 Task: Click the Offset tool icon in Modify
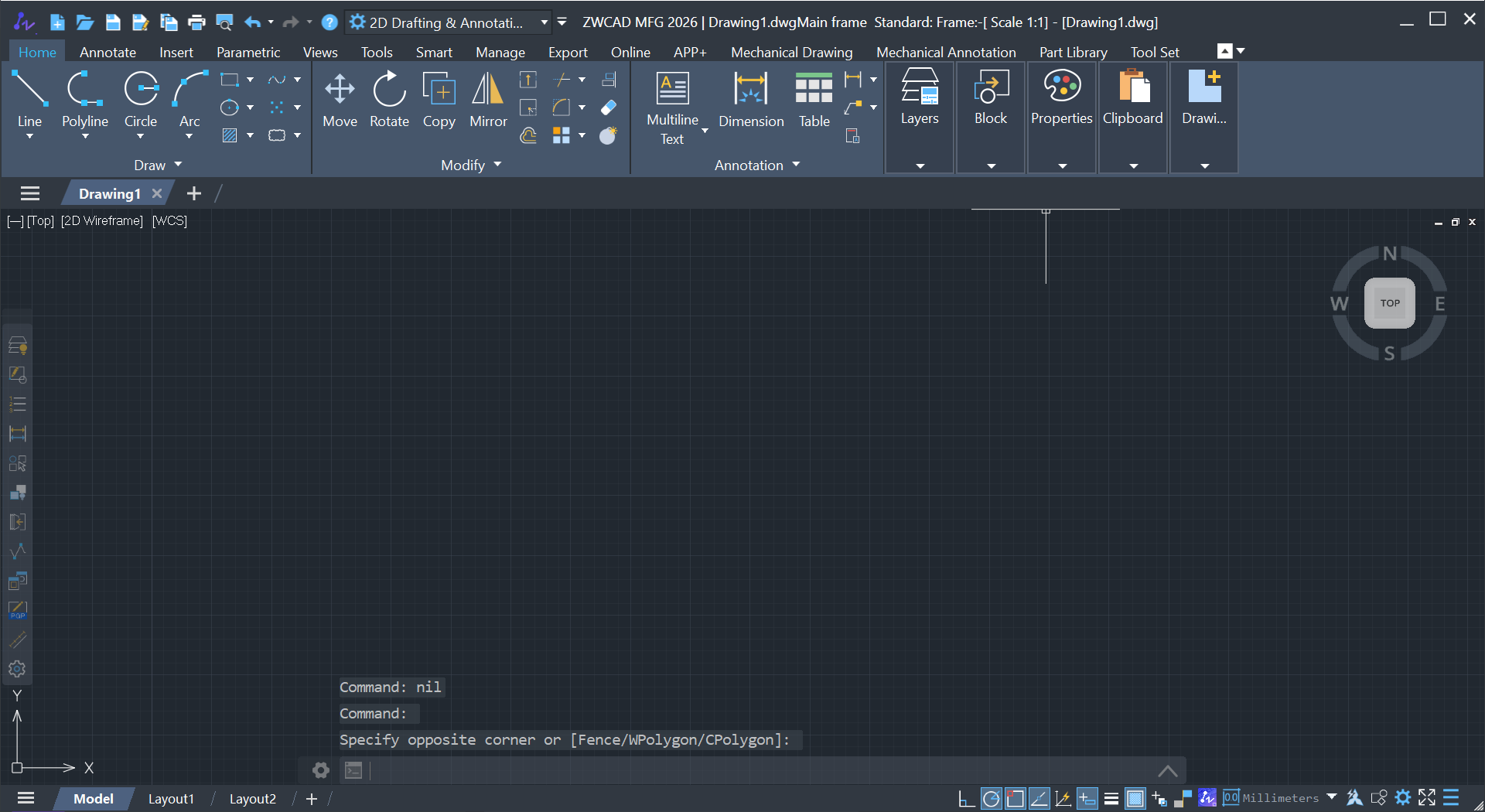tap(528, 135)
